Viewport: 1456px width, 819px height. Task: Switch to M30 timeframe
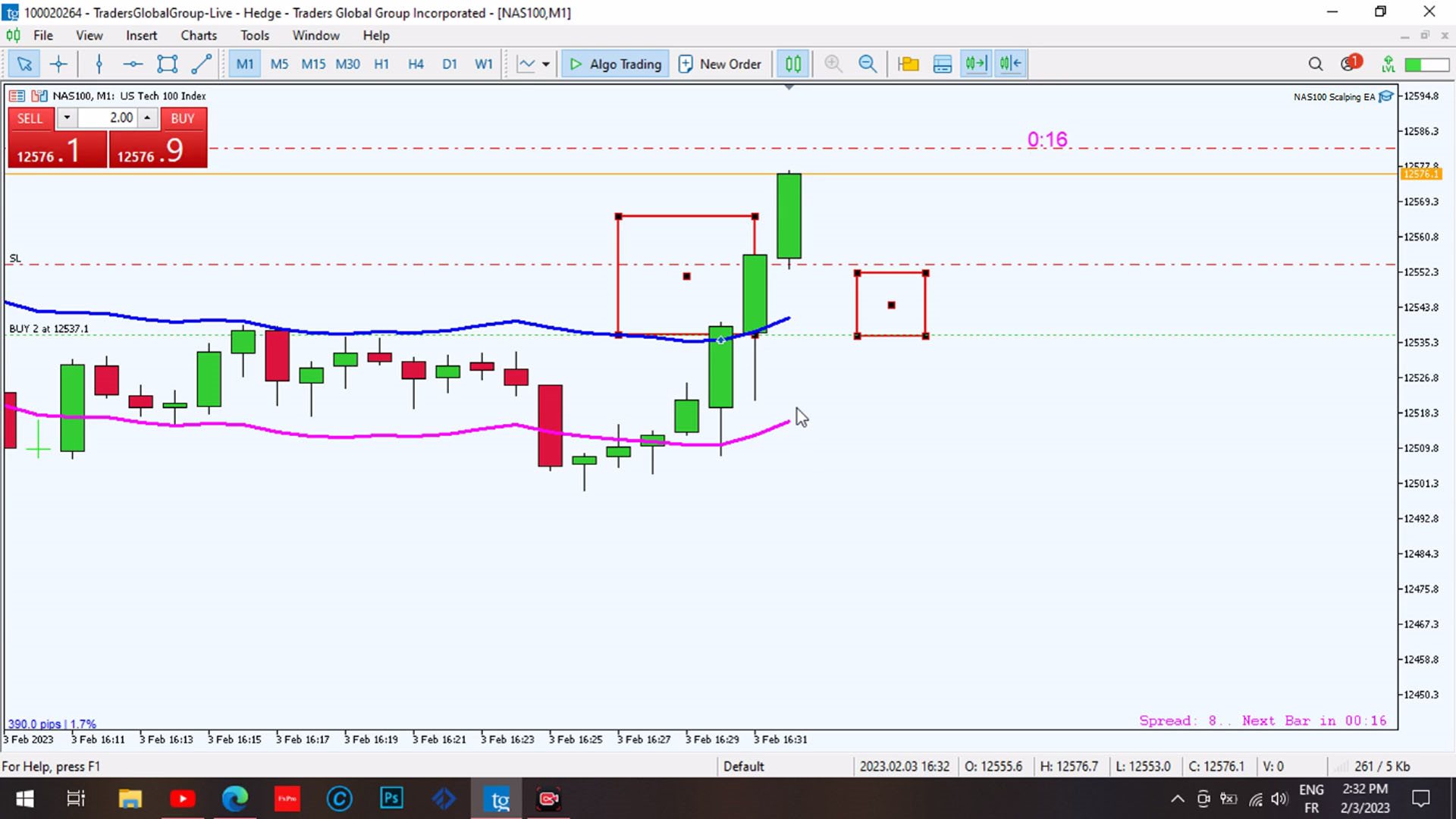pos(348,64)
